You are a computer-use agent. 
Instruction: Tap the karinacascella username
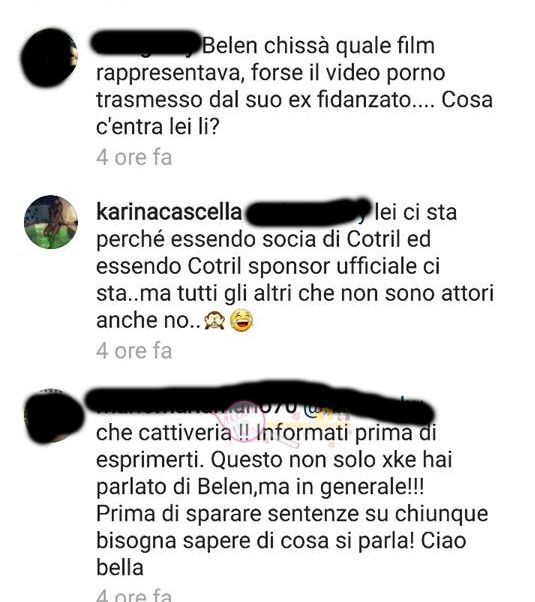169,212
